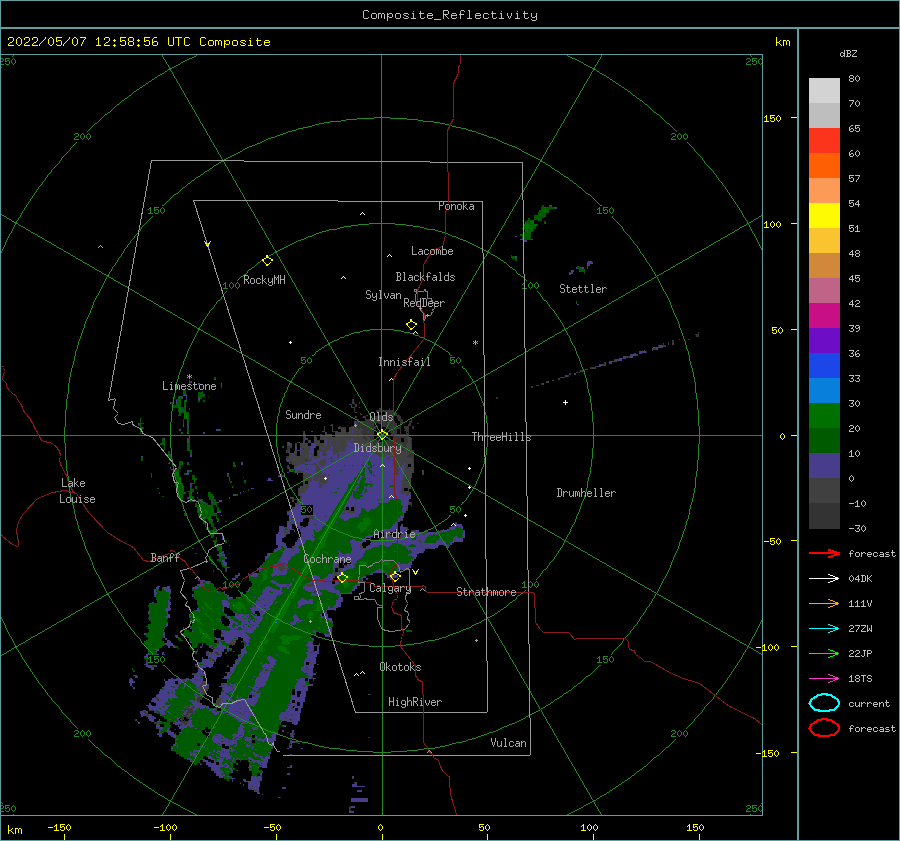Click the magenta 18TS arrow icon
Viewport: 900px width, 841px height.
click(824, 679)
